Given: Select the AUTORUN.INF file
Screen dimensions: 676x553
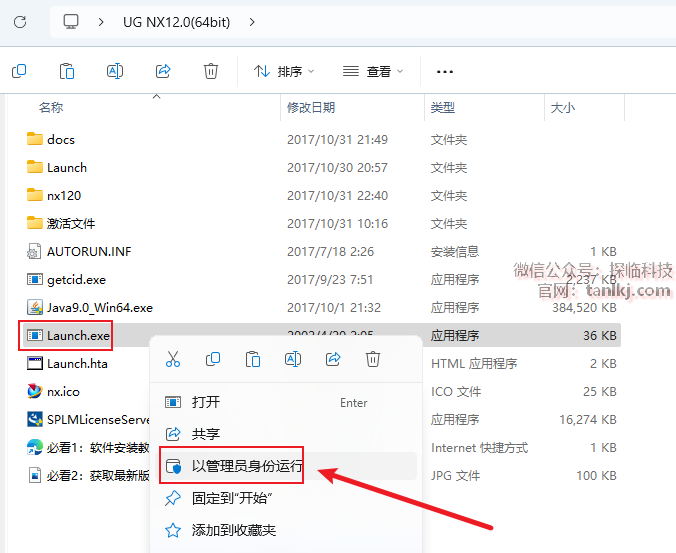Looking at the screenshot, I should click(79, 252).
